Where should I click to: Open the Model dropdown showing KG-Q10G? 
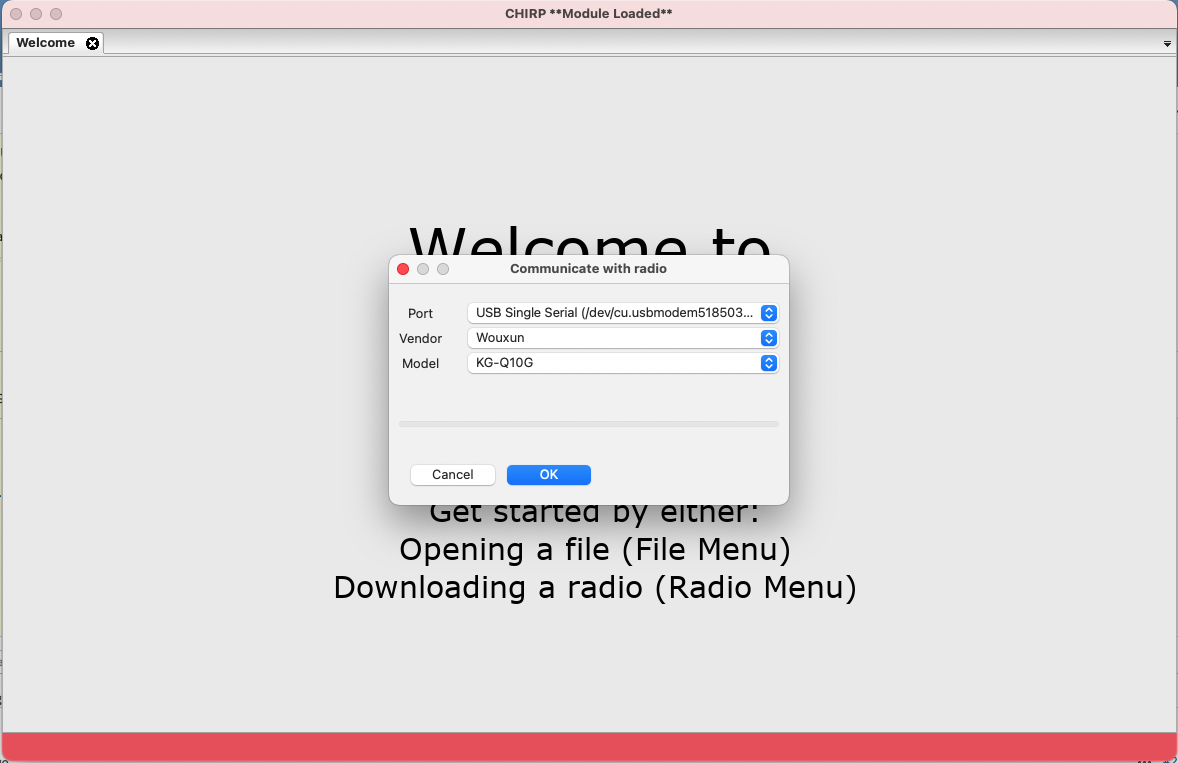coord(623,363)
